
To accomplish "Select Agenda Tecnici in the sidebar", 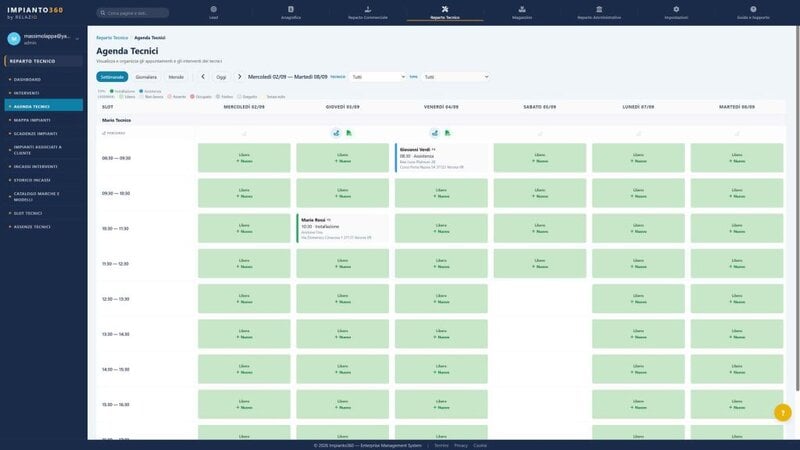I will (43, 107).
